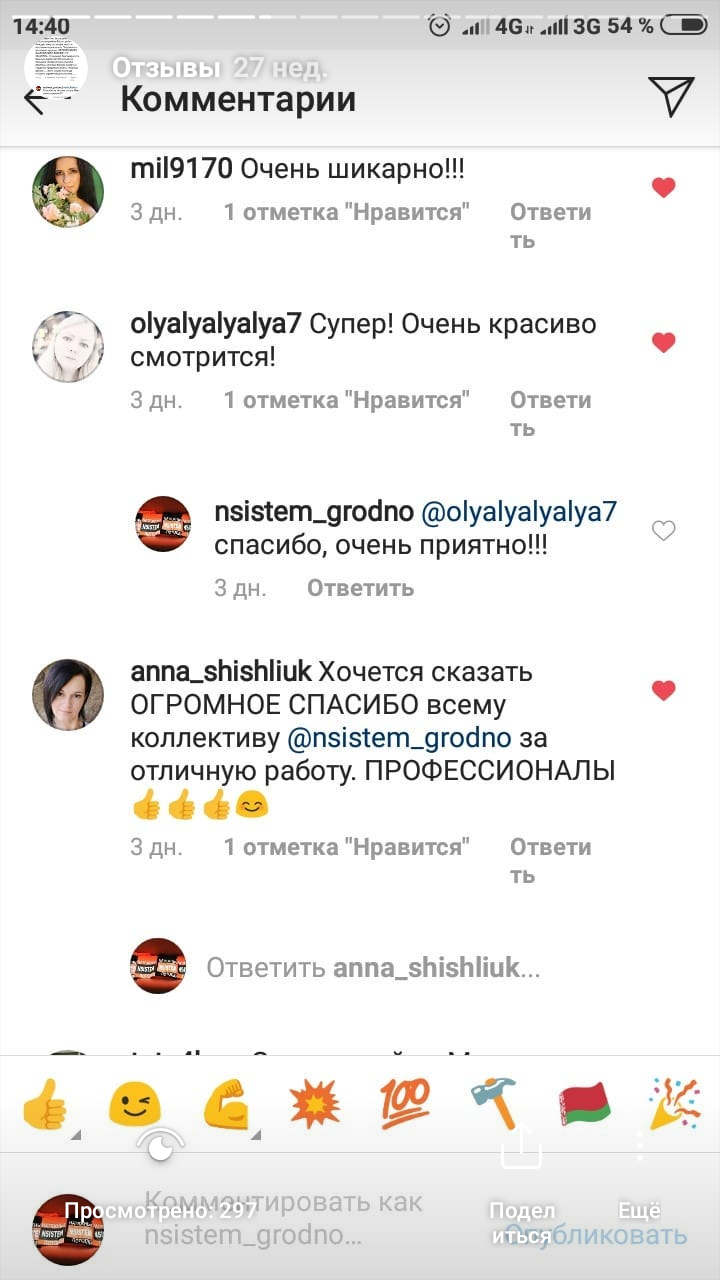Open likes on anna_shishliuk's comment
Screen dimensions: 720x1280
pos(346,847)
